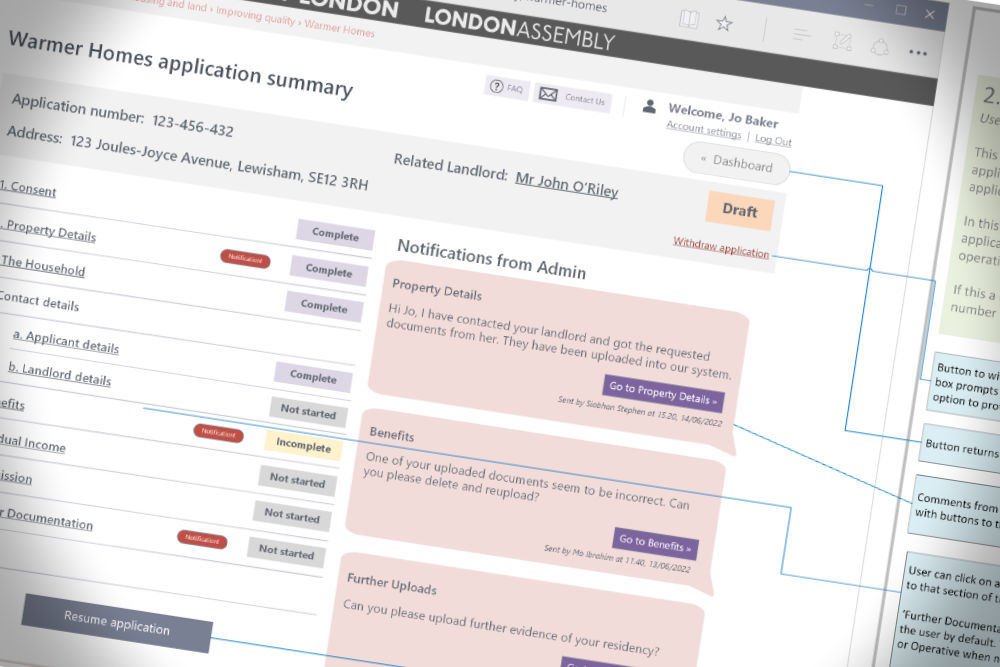
Task: Open the browser hub lines icon
Action: 801,36
